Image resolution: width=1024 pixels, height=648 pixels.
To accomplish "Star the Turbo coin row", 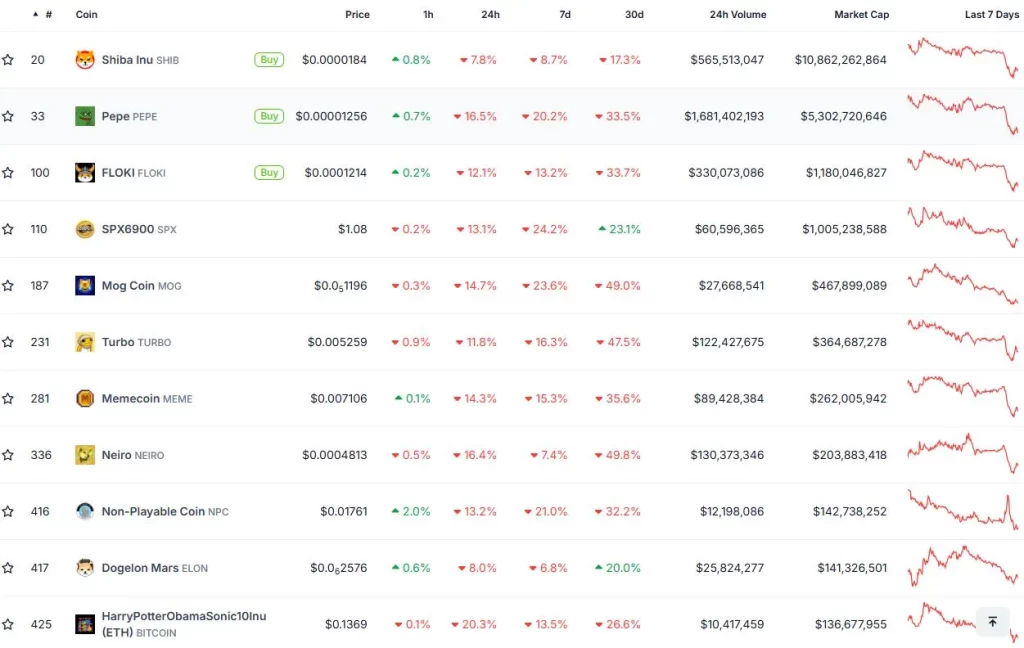I will pyautogui.click(x=8, y=342).
